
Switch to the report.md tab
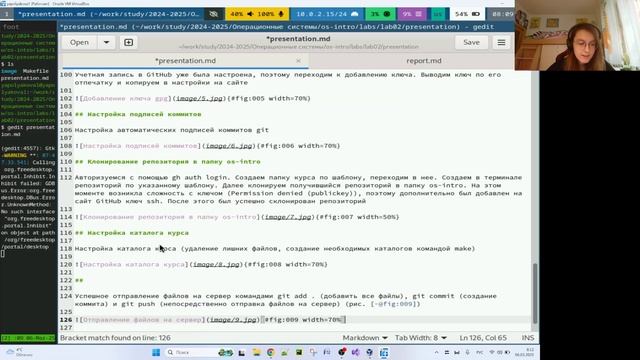click(424, 60)
